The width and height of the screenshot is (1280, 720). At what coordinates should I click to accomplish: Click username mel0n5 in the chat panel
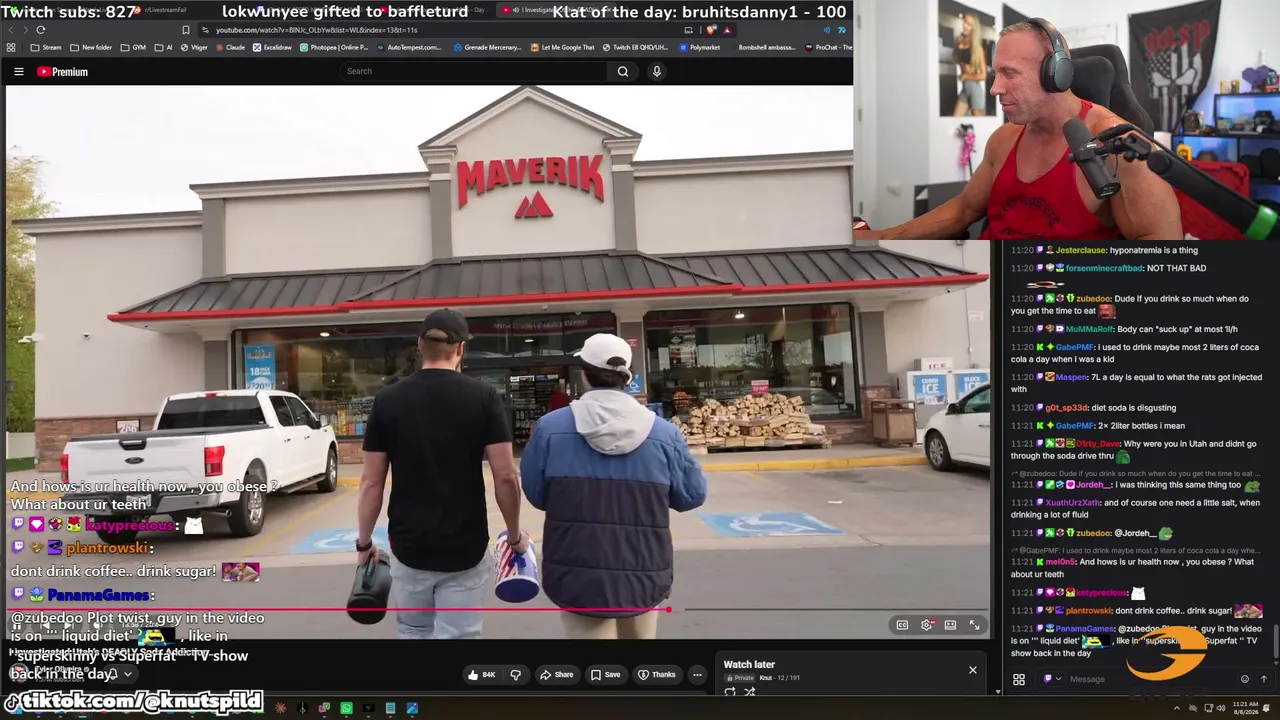tap(1060, 562)
